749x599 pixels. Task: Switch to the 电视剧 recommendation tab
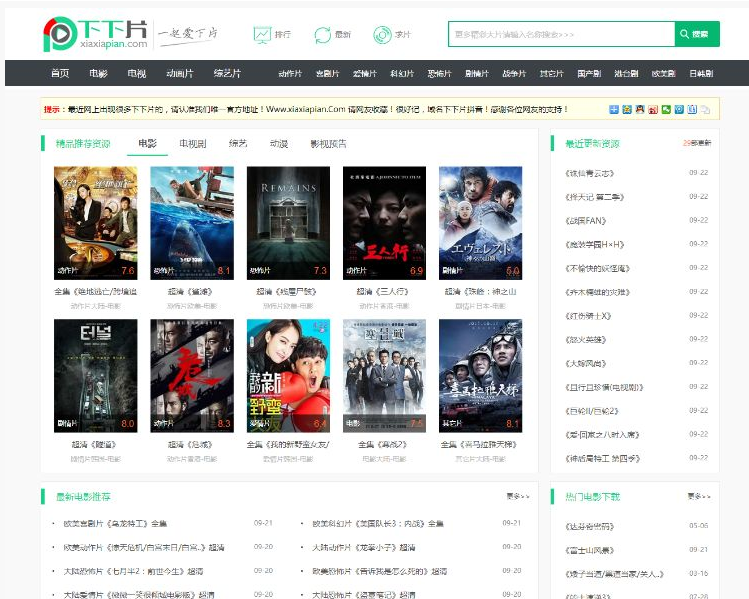(193, 143)
